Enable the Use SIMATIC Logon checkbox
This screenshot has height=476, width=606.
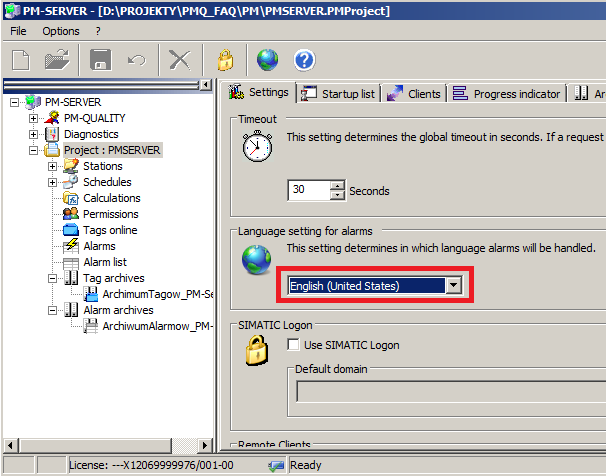tap(293, 345)
